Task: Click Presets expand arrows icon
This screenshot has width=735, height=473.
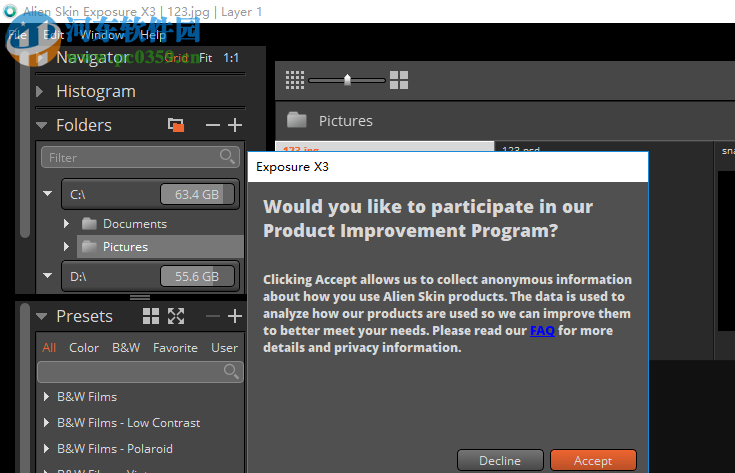Action: click(x=176, y=316)
